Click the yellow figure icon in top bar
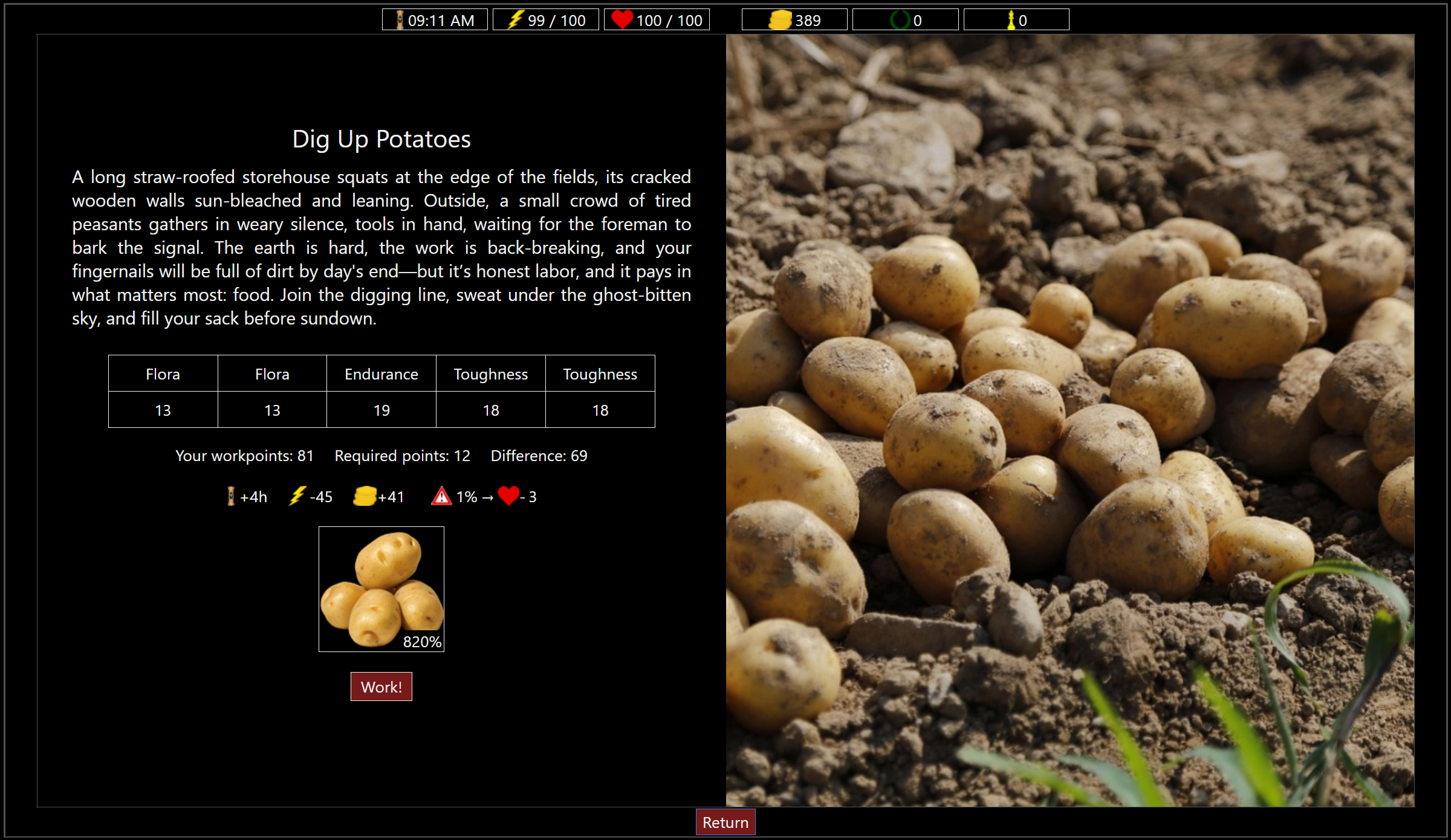 click(x=1011, y=20)
